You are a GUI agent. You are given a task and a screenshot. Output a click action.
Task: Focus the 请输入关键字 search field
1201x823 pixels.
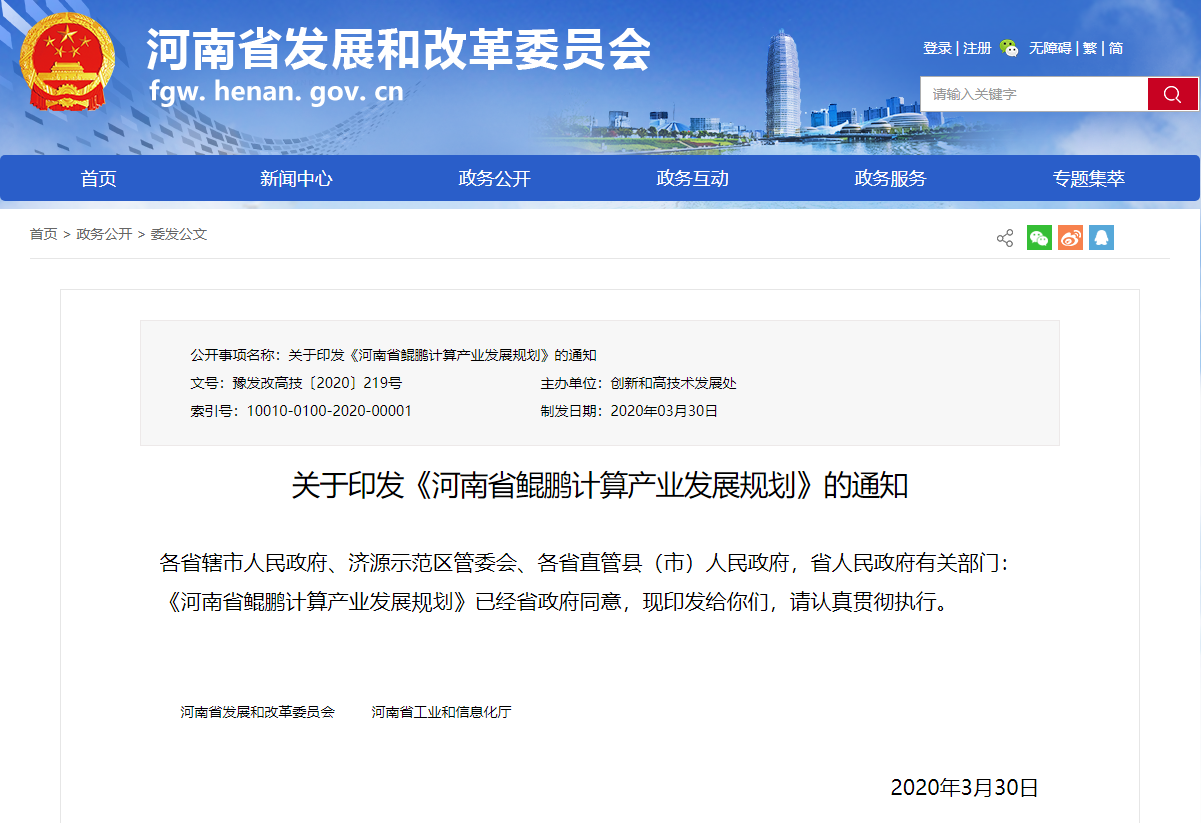pyautogui.click(x=1033, y=94)
